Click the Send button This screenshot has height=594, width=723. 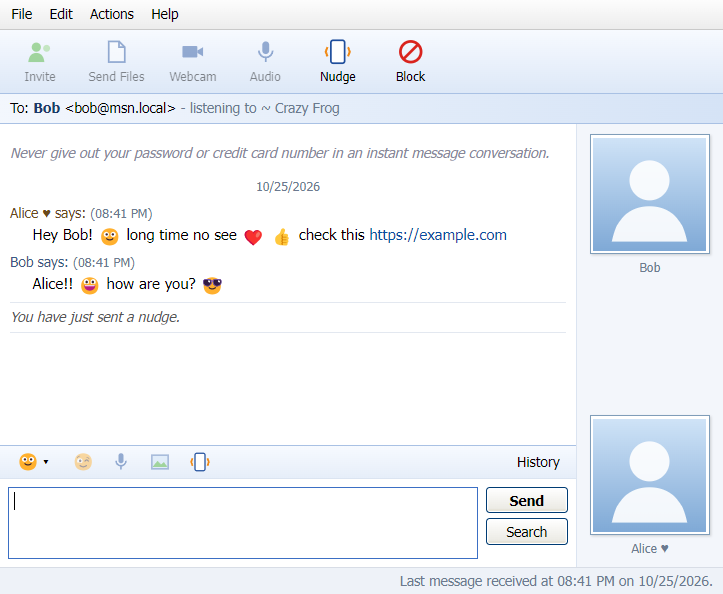point(527,500)
